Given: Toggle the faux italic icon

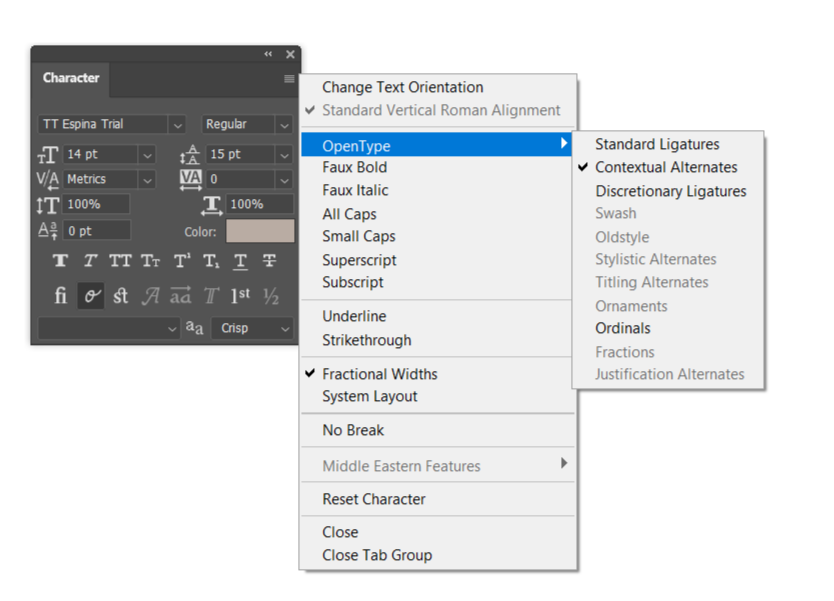Looking at the screenshot, I should [x=90, y=260].
